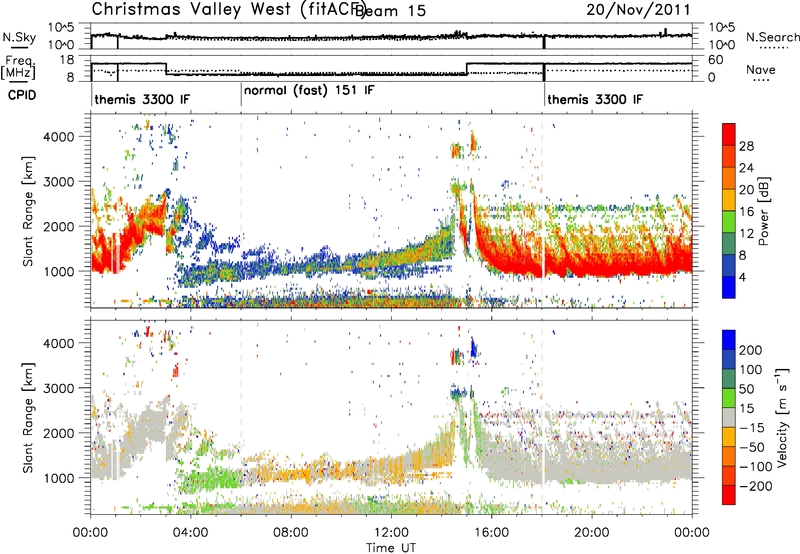
Task: Click the '28' power colorbar tick
Action: click(746, 146)
